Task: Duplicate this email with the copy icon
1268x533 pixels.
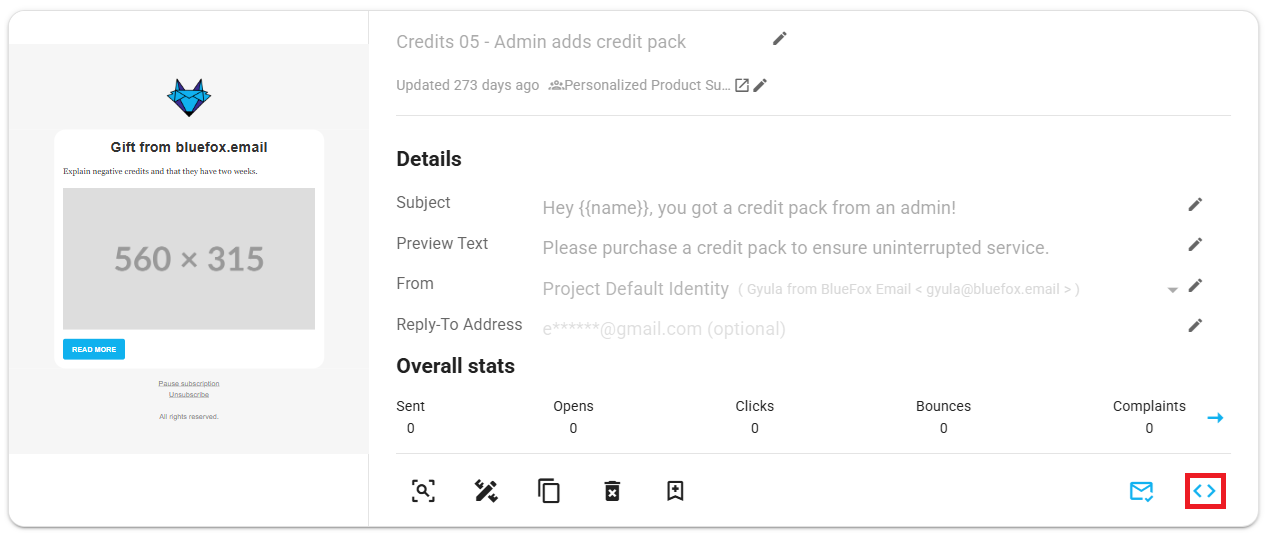Action: coord(549,491)
